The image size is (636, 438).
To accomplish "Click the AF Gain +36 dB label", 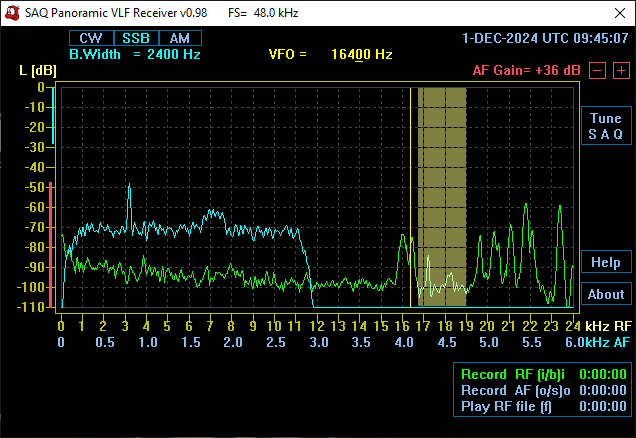I will (527, 71).
